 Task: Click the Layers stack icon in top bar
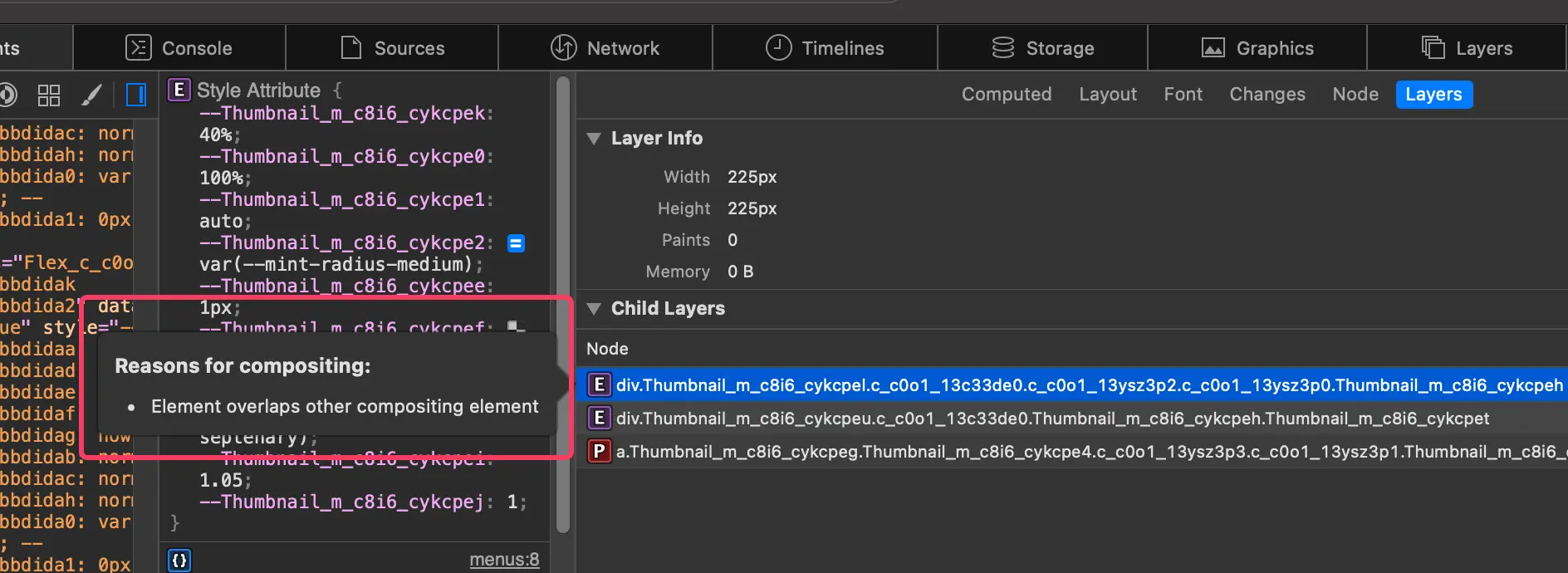point(1433,48)
